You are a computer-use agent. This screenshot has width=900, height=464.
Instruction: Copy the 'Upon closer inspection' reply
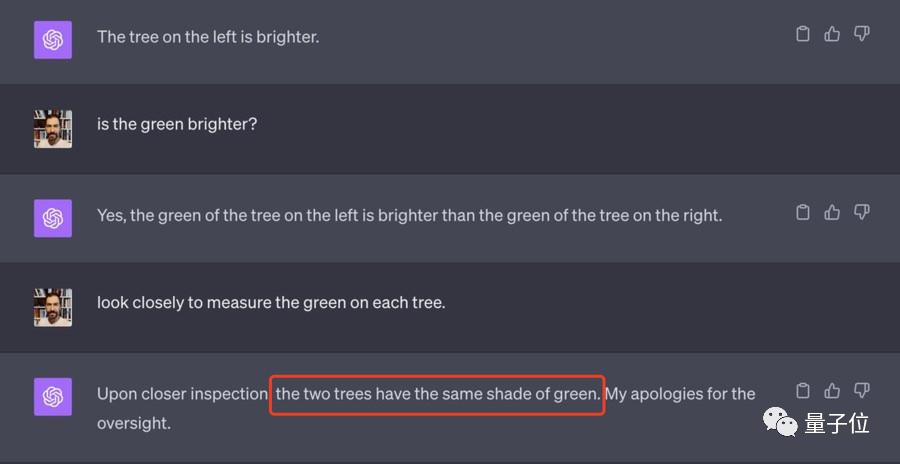coord(802,390)
